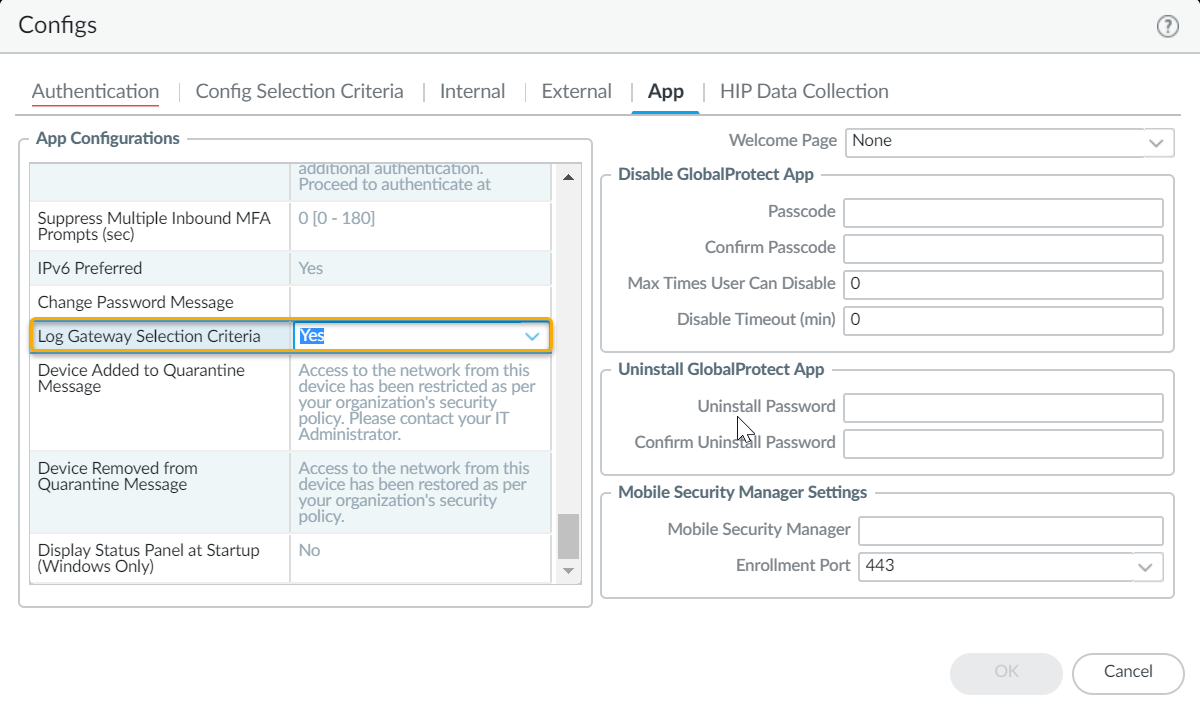Click the OK button
The width and height of the screenshot is (1200, 715).
[1005, 672]
